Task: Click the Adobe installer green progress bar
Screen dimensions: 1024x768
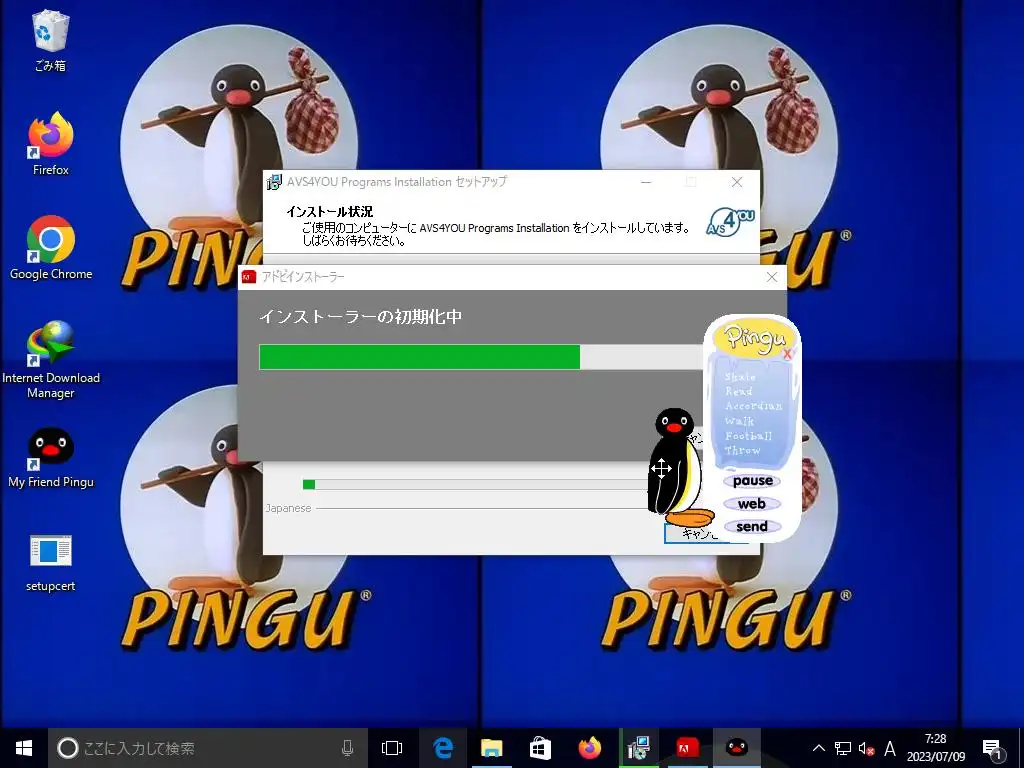Action: pos(419,357)
